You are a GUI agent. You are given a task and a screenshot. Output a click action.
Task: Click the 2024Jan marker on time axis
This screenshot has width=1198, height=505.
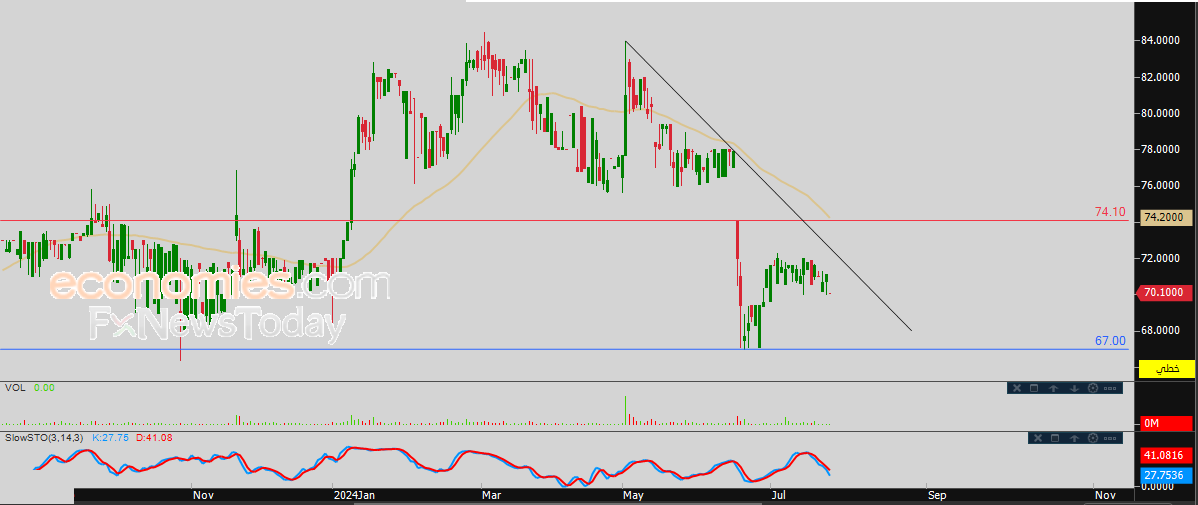(x=354, y=494)
